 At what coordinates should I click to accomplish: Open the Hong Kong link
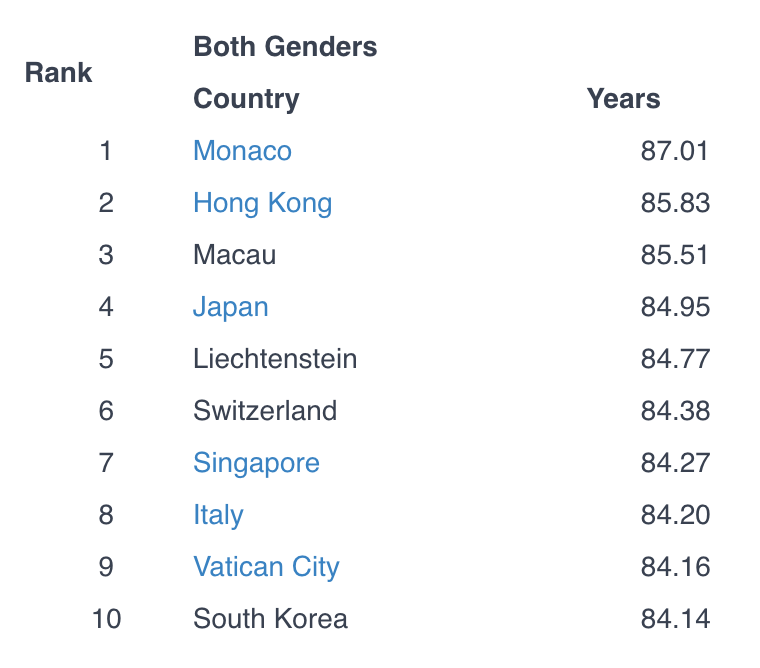(263, 203)
